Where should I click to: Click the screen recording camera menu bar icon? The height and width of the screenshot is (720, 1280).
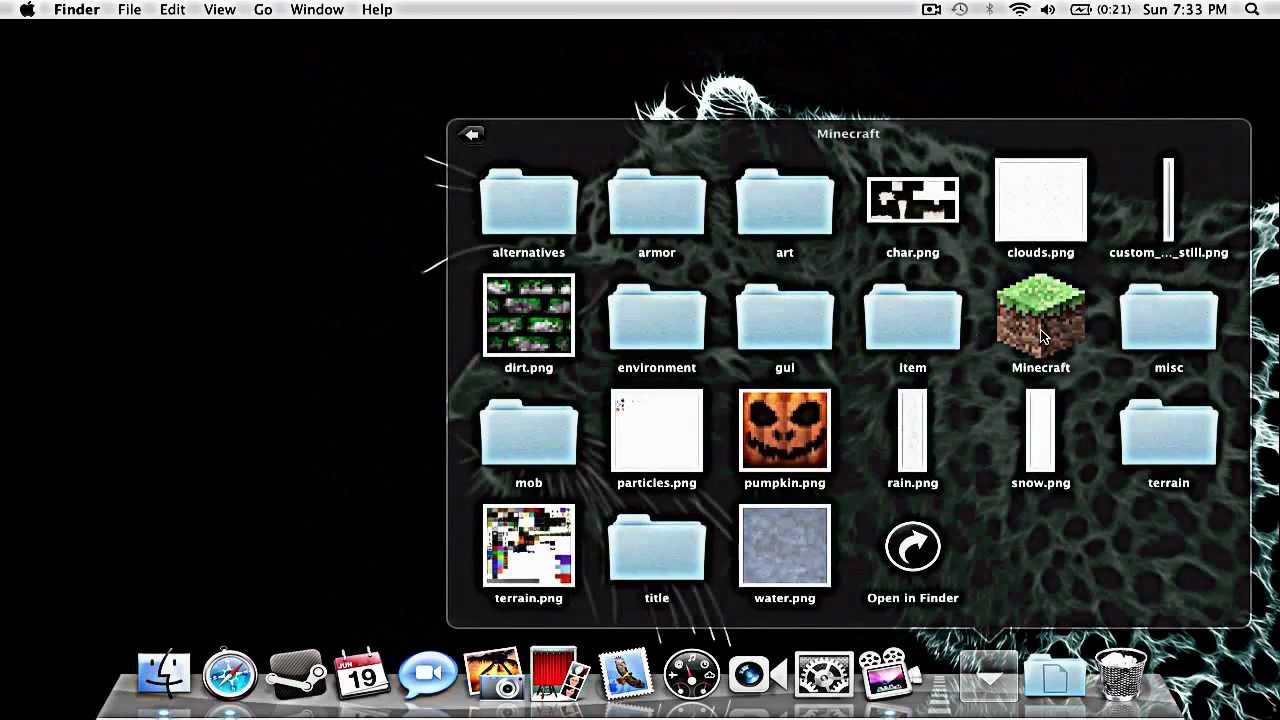(x=931, y=10)
